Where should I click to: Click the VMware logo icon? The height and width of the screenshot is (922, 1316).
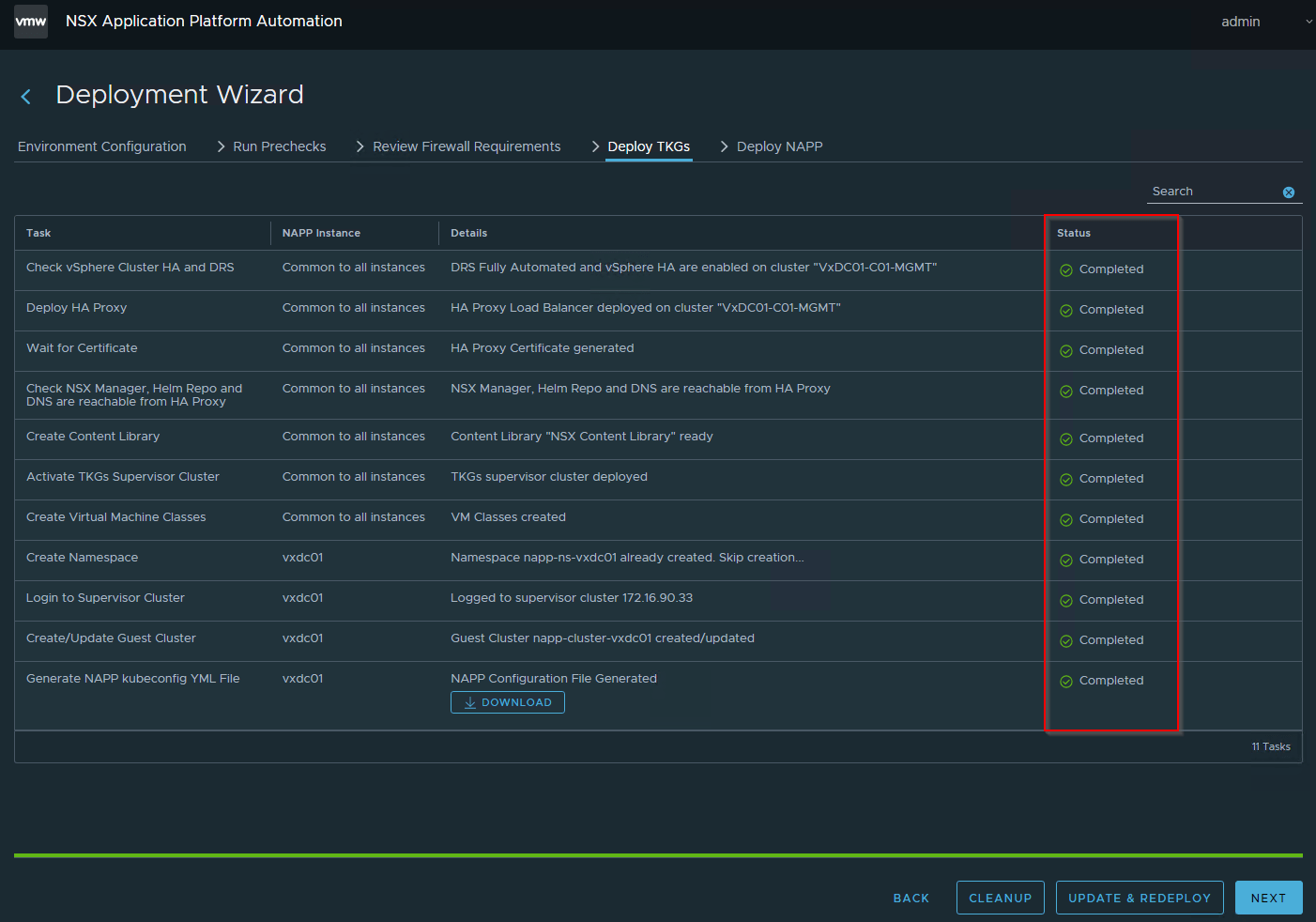point(31,21)
